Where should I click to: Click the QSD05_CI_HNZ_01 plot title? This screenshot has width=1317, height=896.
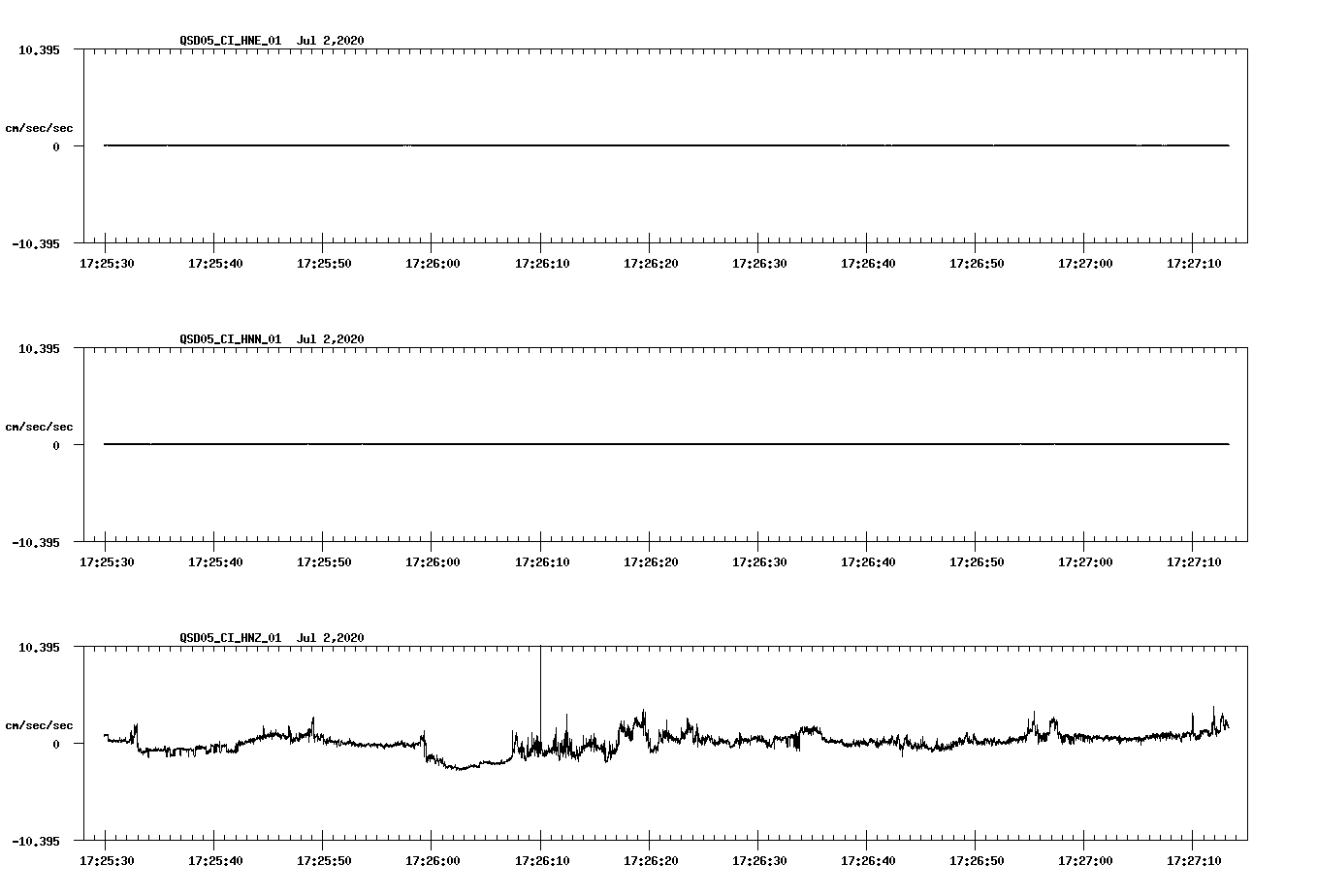click(272, 638)
